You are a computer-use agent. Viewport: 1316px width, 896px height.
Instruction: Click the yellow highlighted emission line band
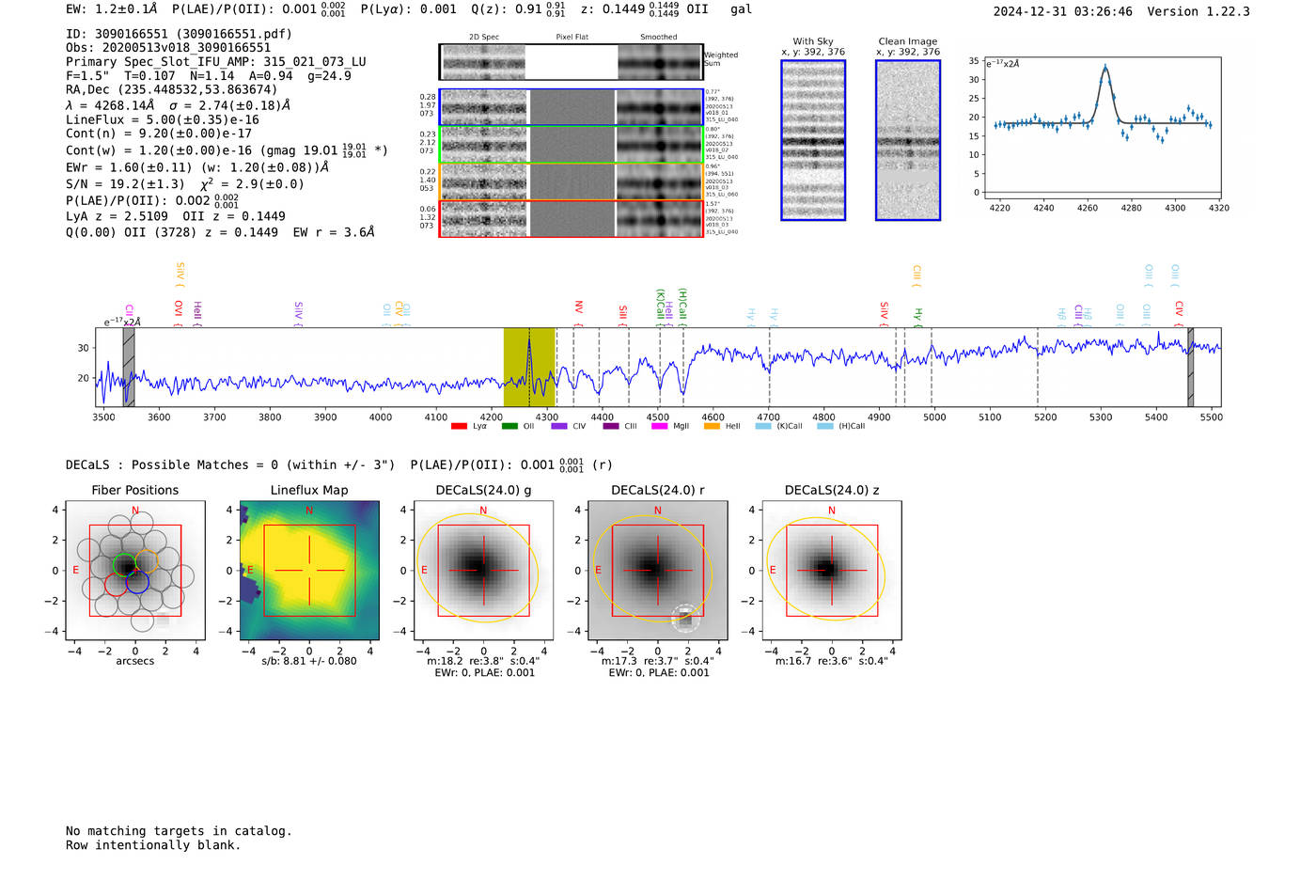pos(529,367)
